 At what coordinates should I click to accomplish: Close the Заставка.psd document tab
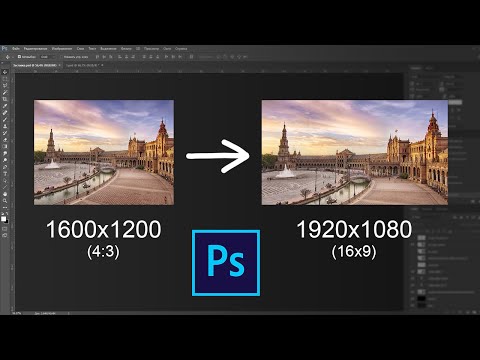coord(60,65)
